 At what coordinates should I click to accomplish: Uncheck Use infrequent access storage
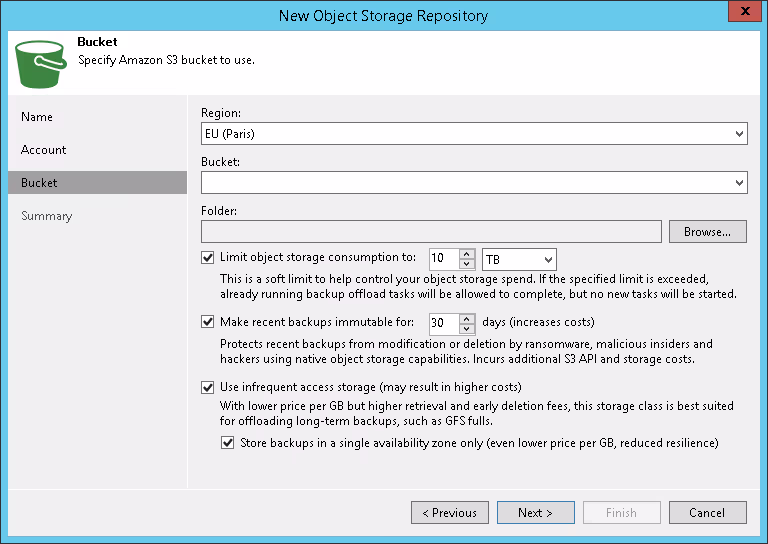[208, 387]
